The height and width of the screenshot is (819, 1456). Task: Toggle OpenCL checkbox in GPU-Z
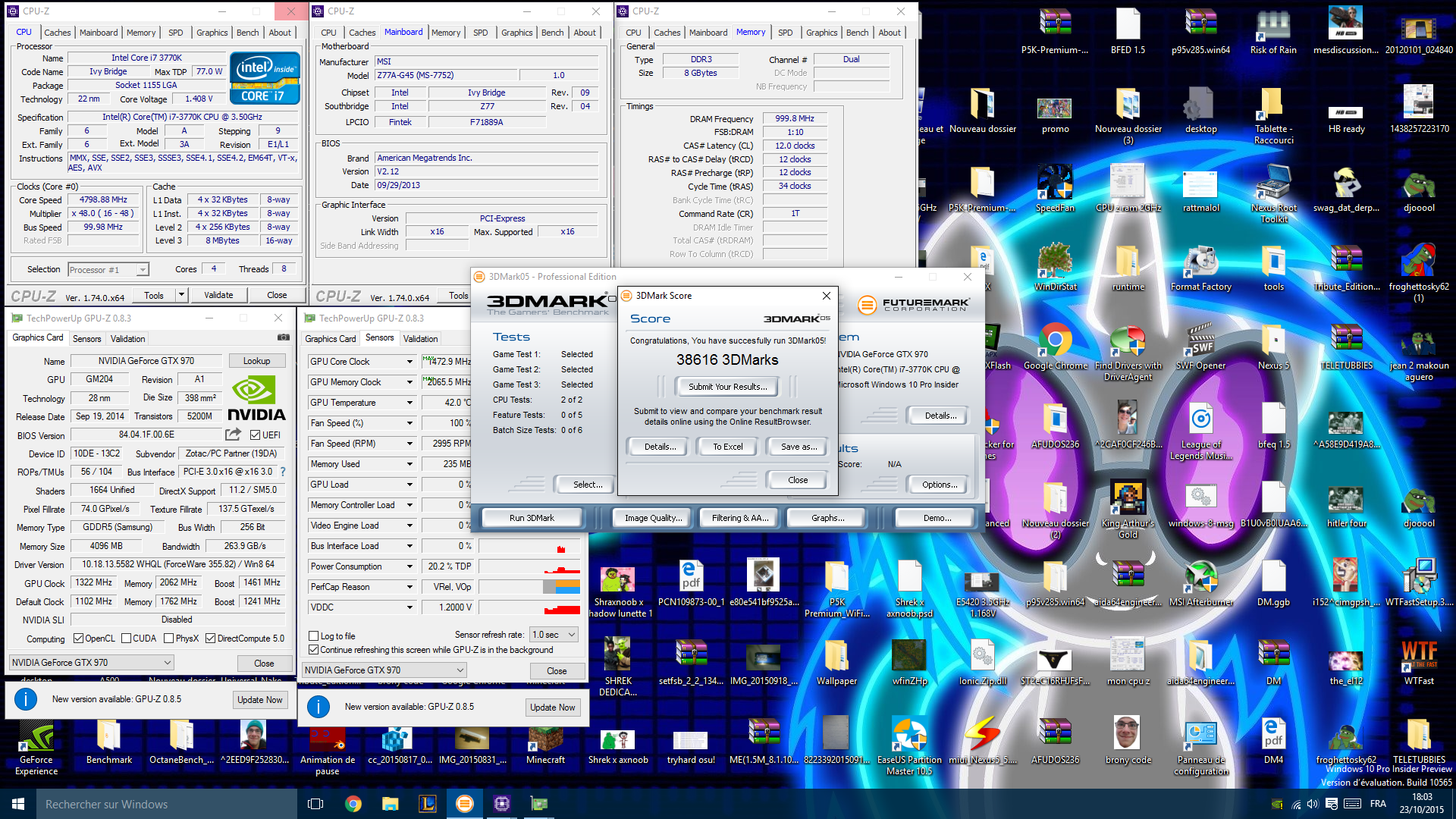click(78, 639)
